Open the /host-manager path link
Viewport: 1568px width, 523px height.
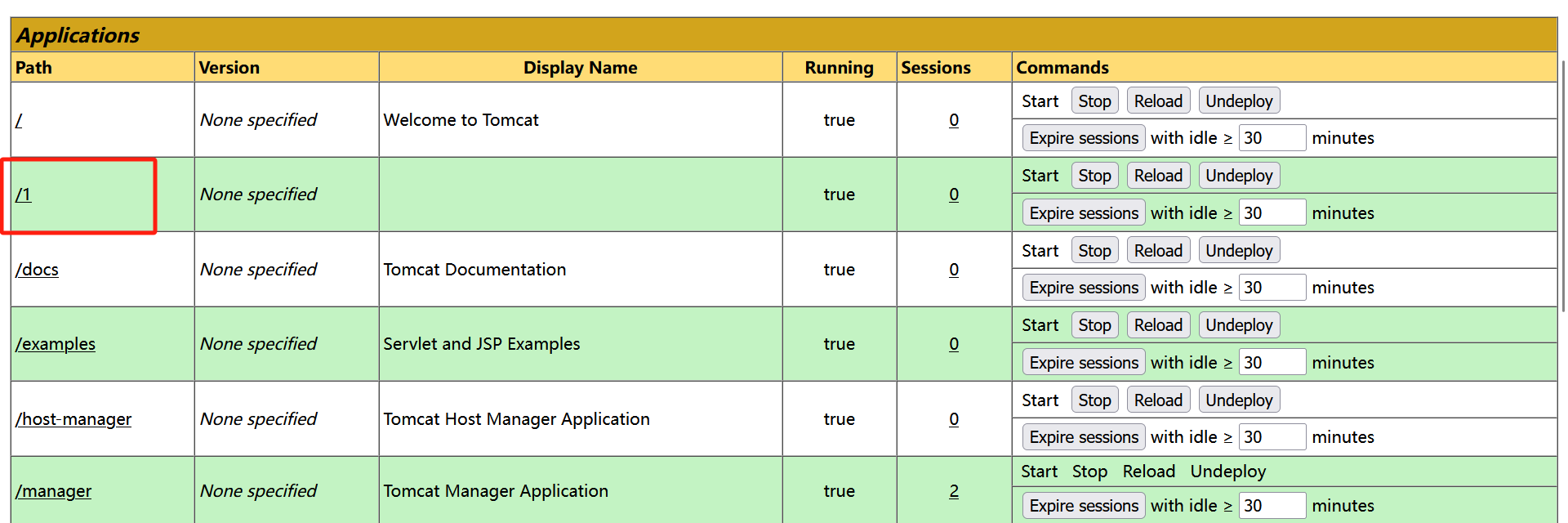(x=73, y=419)
